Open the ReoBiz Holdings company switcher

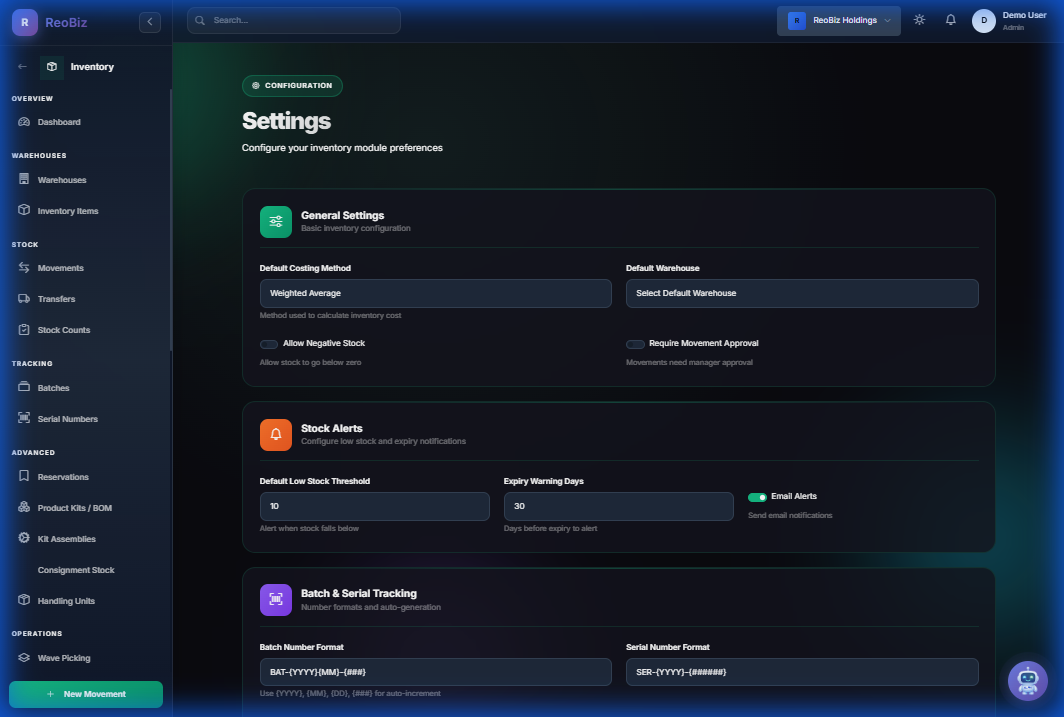838,19
